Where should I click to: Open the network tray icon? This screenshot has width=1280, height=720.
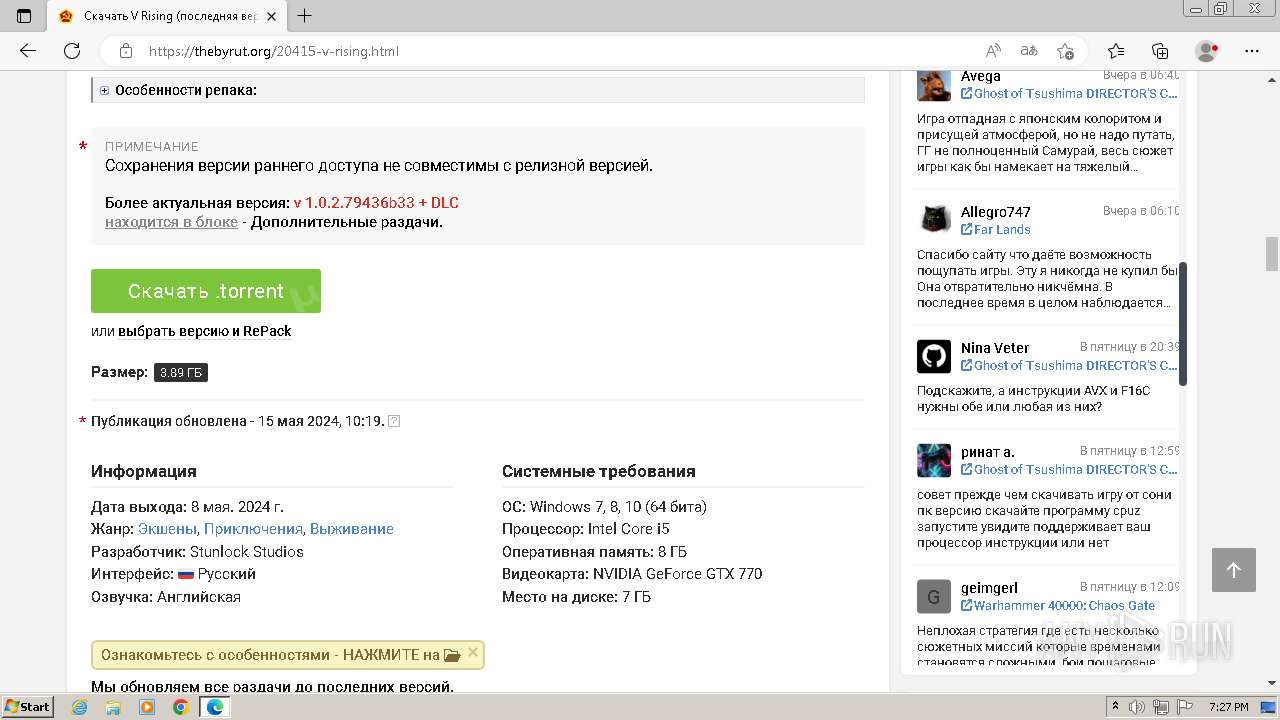tap(1160, 707)
